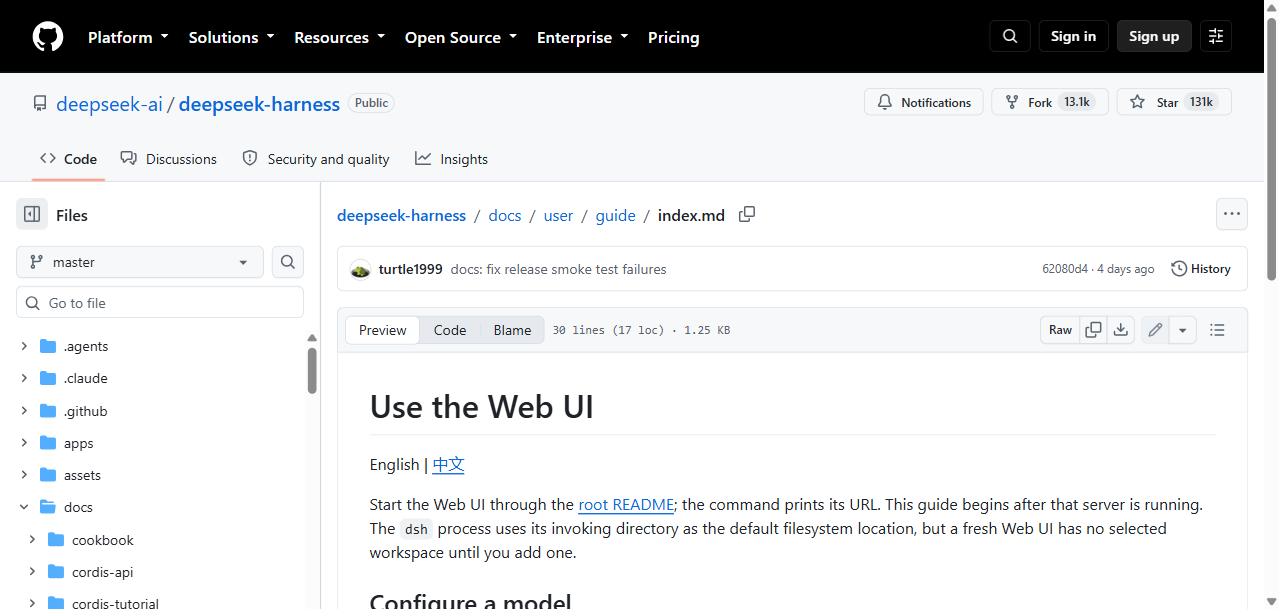Go to docs in breadcrumb
Screen dimensions: 1279x609
point(505,215)
